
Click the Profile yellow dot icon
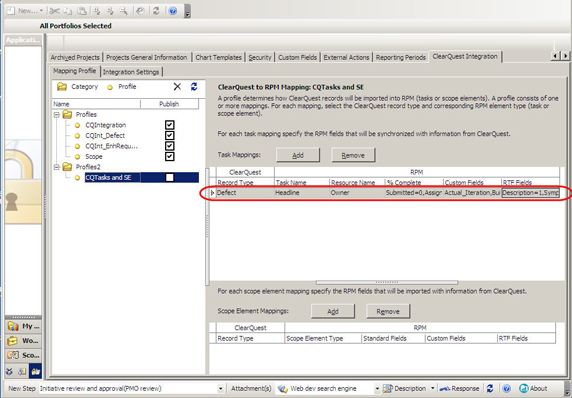pyautogui.click(x=110, y=87)
